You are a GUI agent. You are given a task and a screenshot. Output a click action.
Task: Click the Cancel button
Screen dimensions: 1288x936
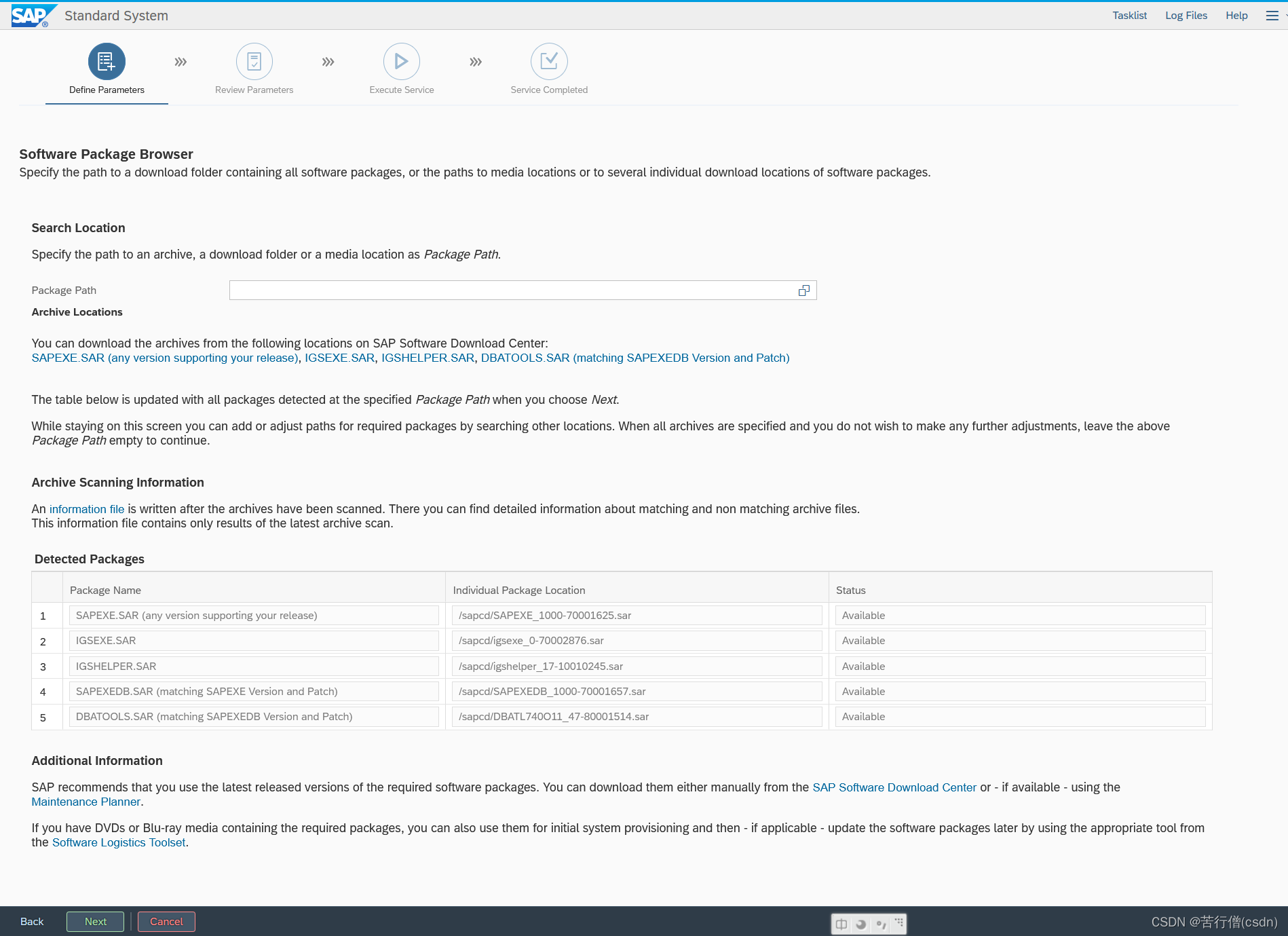(x=166, y=922)
